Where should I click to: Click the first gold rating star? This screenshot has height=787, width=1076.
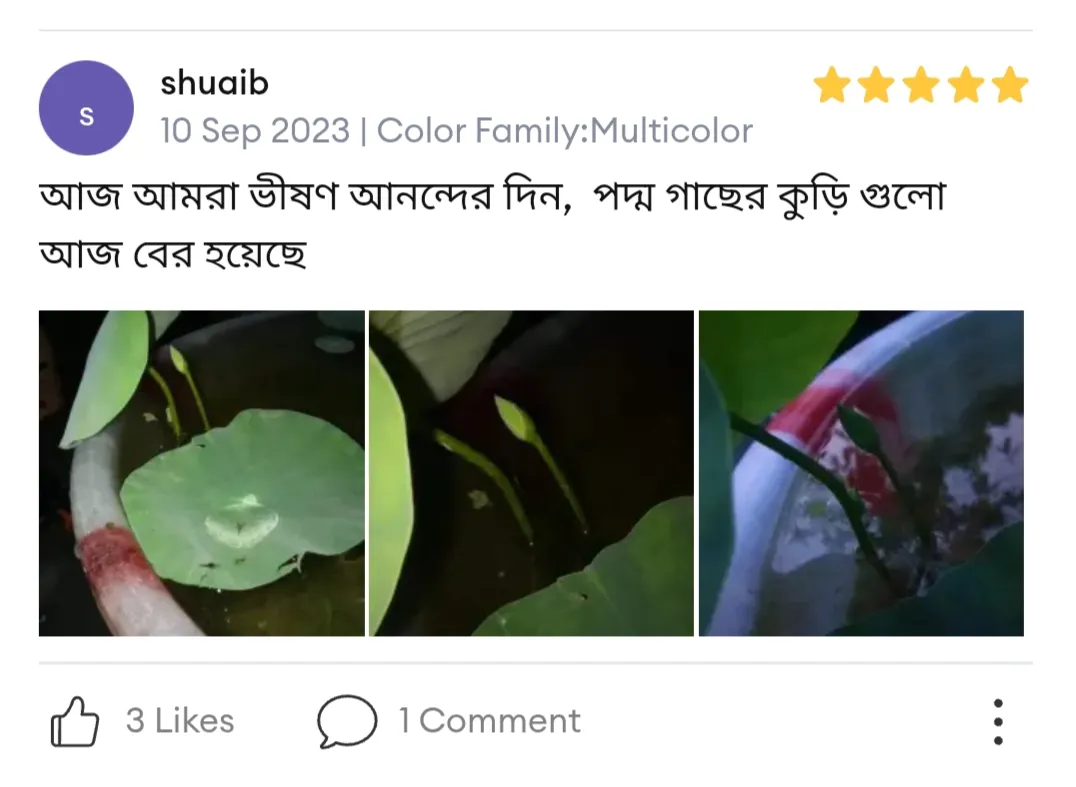(832, 85)
